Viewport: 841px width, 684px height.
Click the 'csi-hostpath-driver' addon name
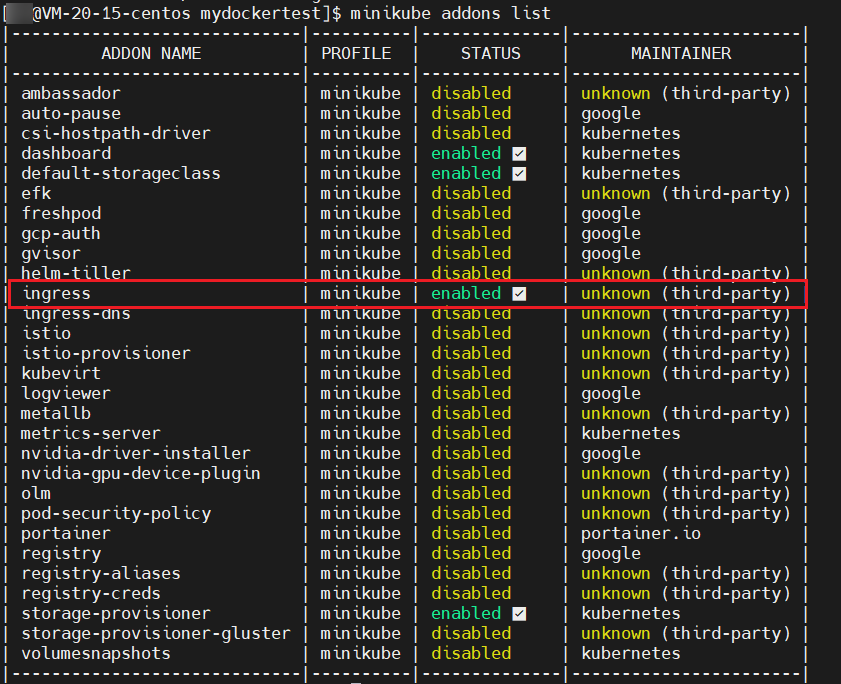(x=116, y=134)
